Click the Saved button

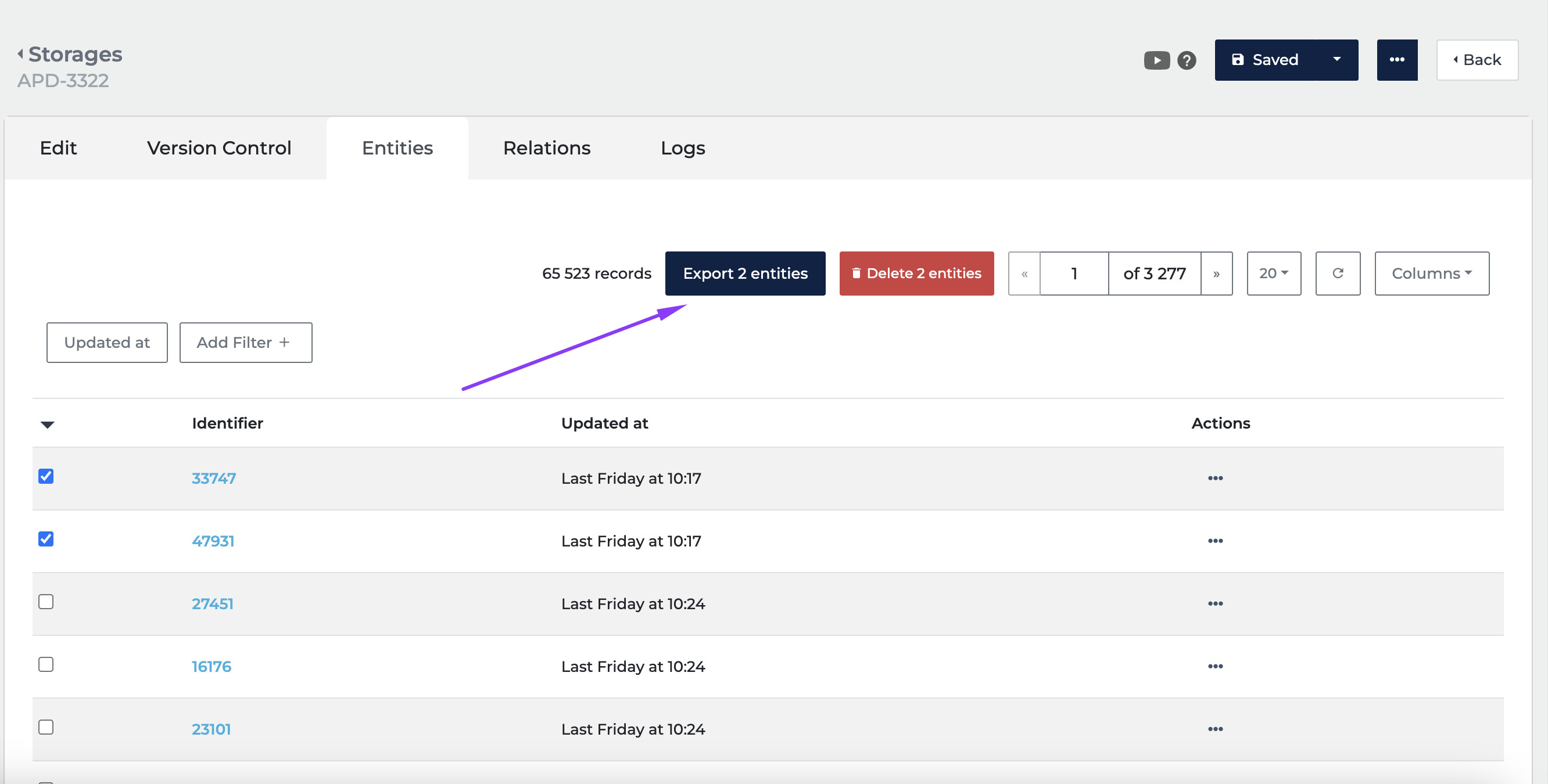click(x=1265, y=60)
